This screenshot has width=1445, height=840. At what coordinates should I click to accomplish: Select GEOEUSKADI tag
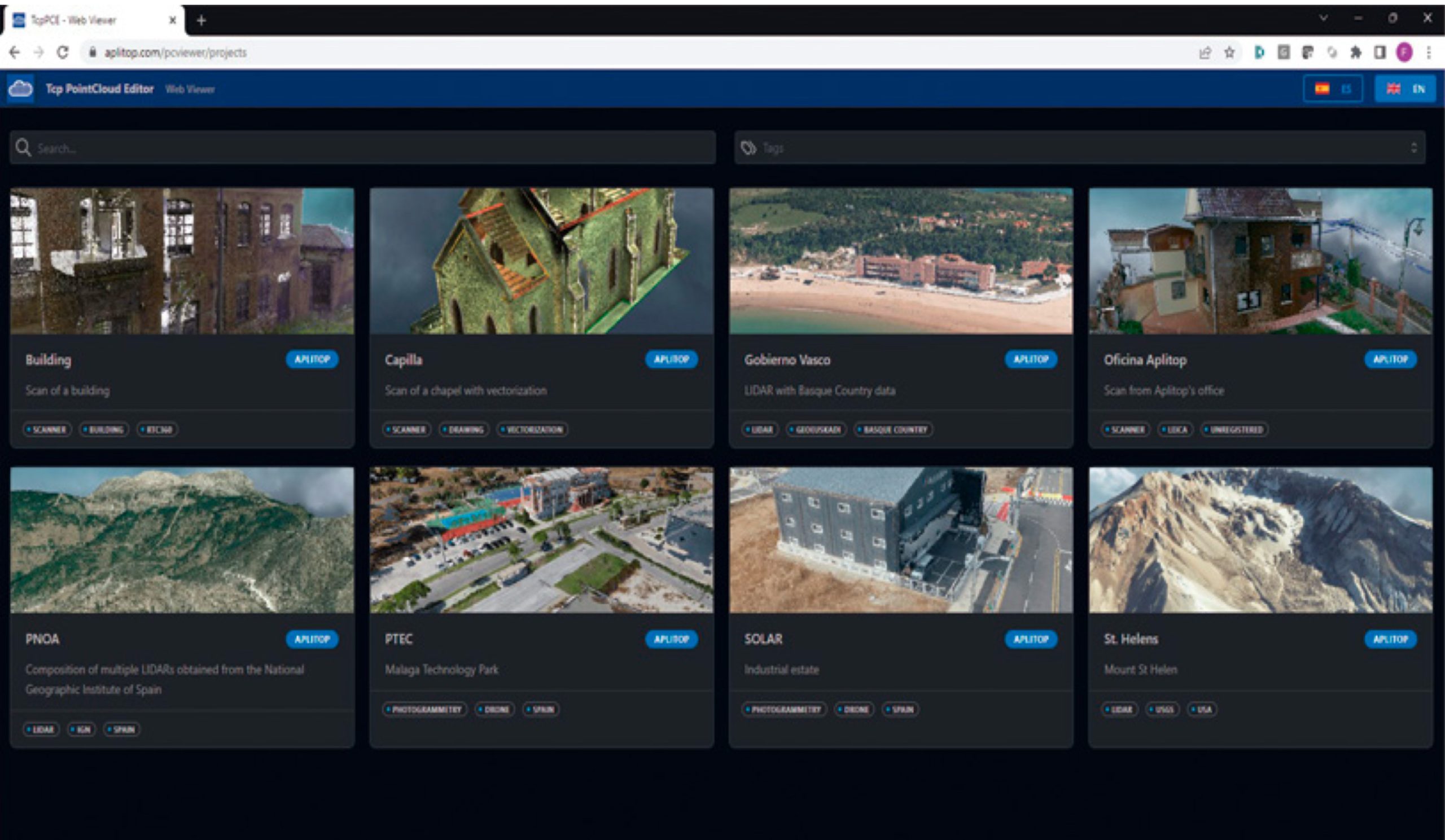click(x=816, y=429)
